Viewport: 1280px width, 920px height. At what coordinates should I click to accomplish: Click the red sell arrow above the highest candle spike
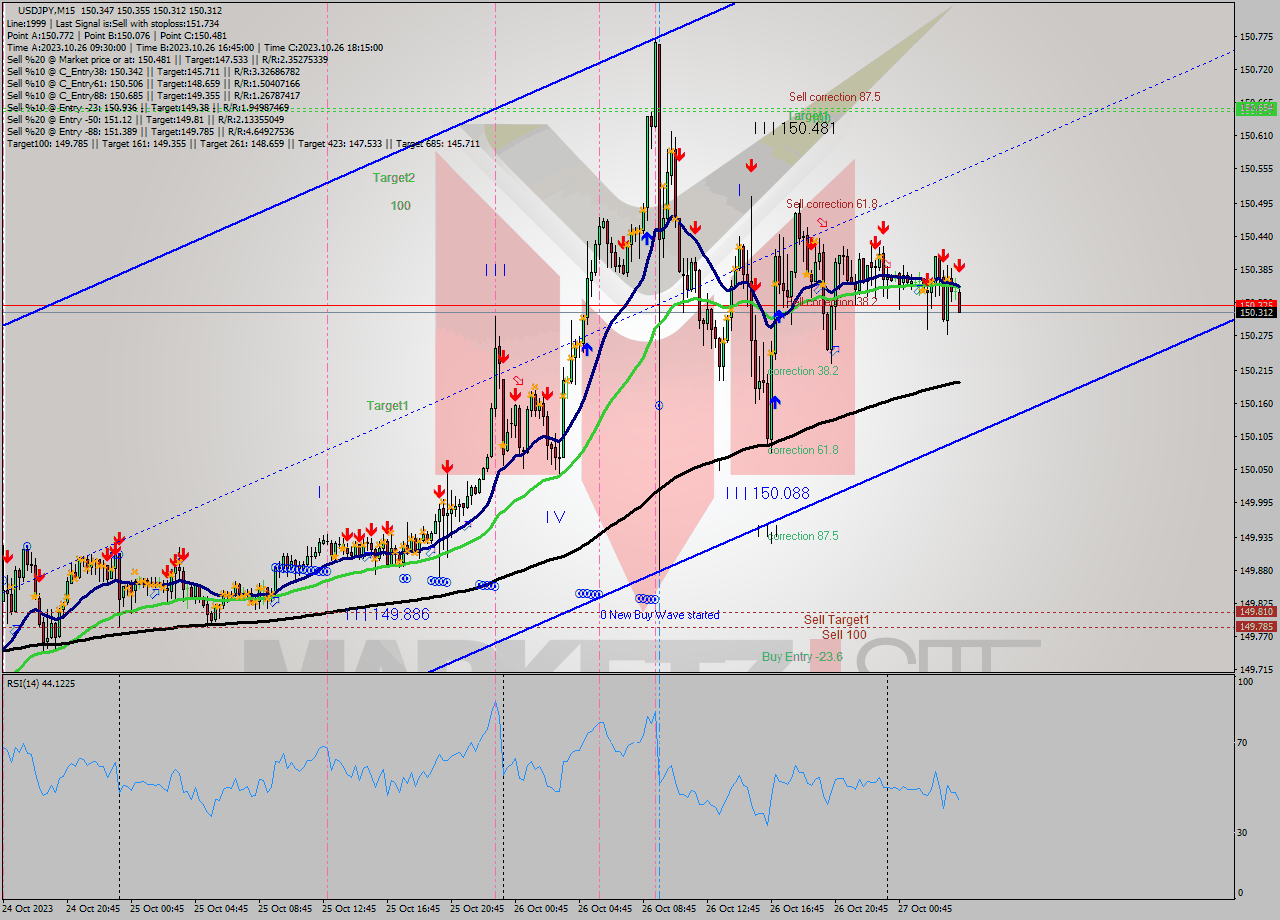(679, 156)
